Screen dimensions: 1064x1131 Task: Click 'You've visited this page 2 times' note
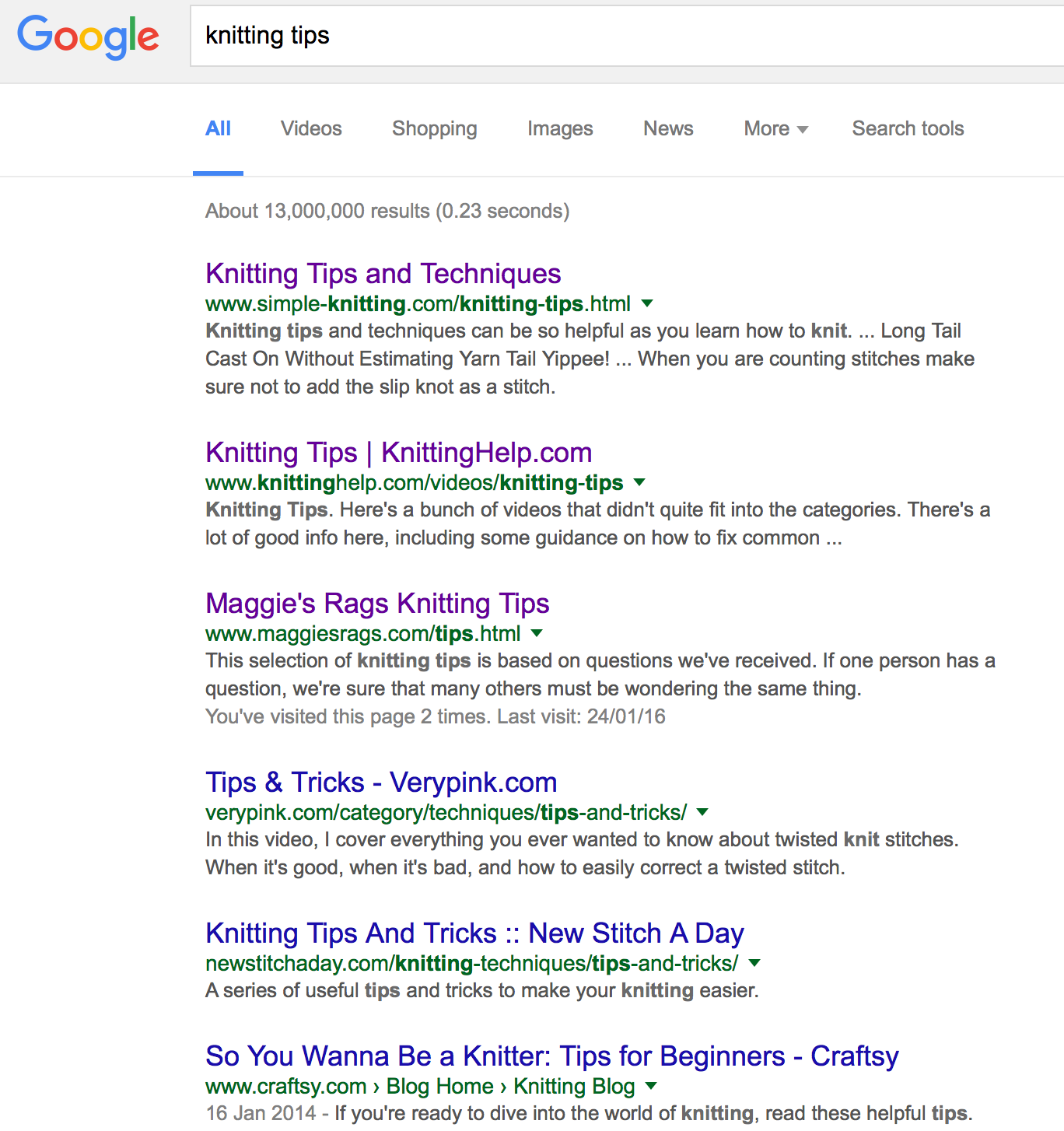coord(436,716)
